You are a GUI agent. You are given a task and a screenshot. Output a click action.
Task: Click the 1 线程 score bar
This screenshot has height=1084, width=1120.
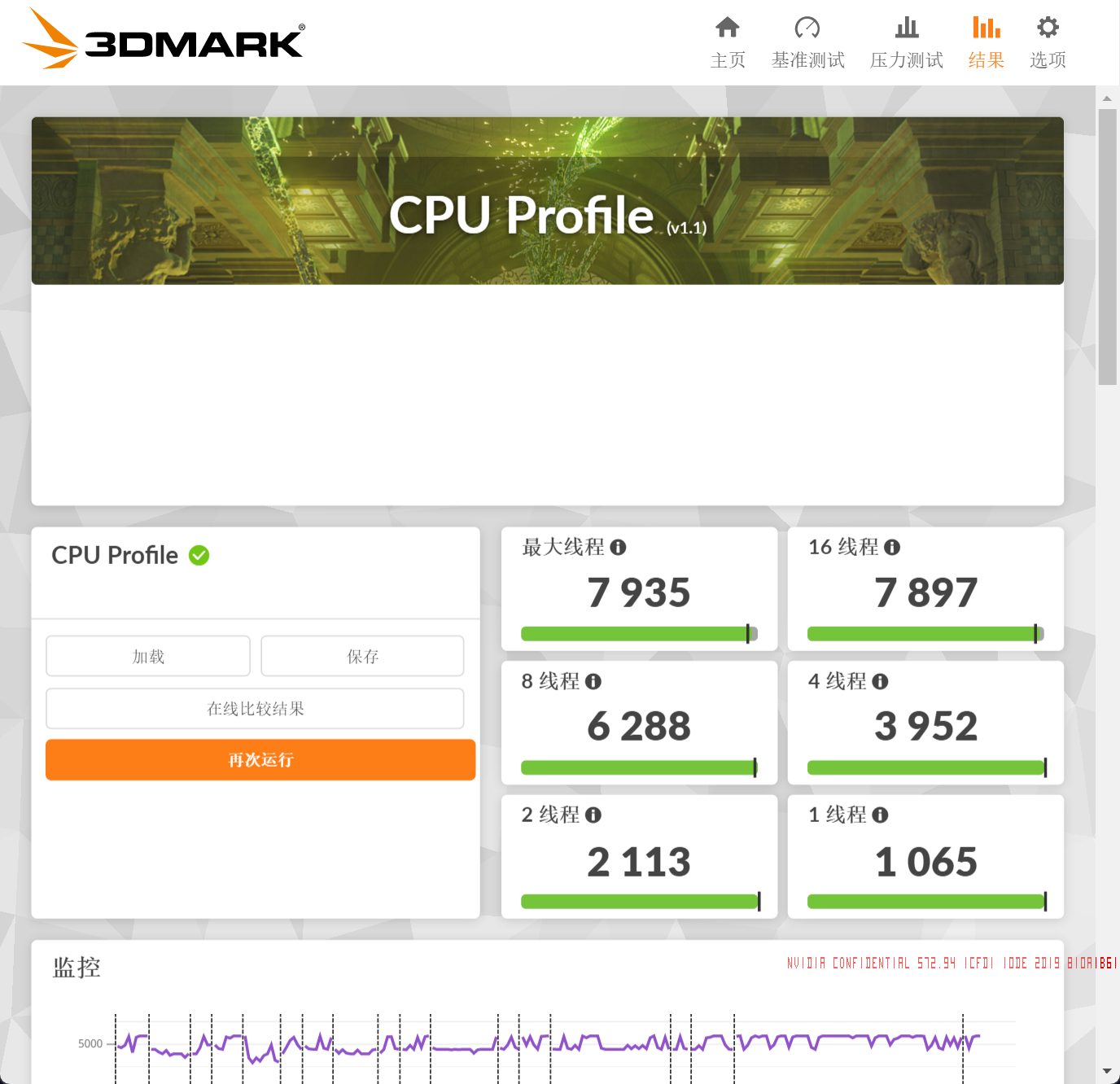pos(926,901)
